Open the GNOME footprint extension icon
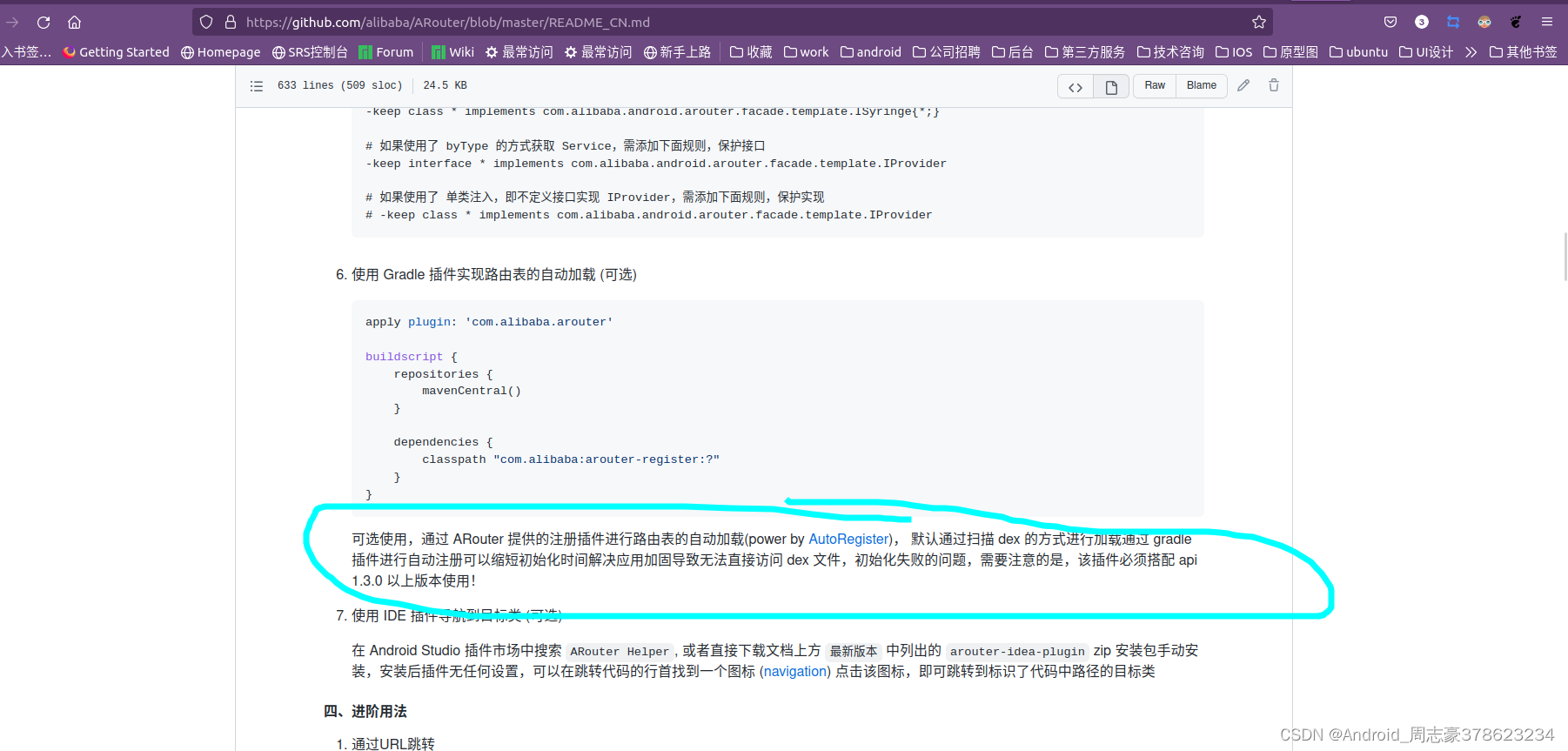Viewport: 1568px width, 751px height. coord(1516,22)
